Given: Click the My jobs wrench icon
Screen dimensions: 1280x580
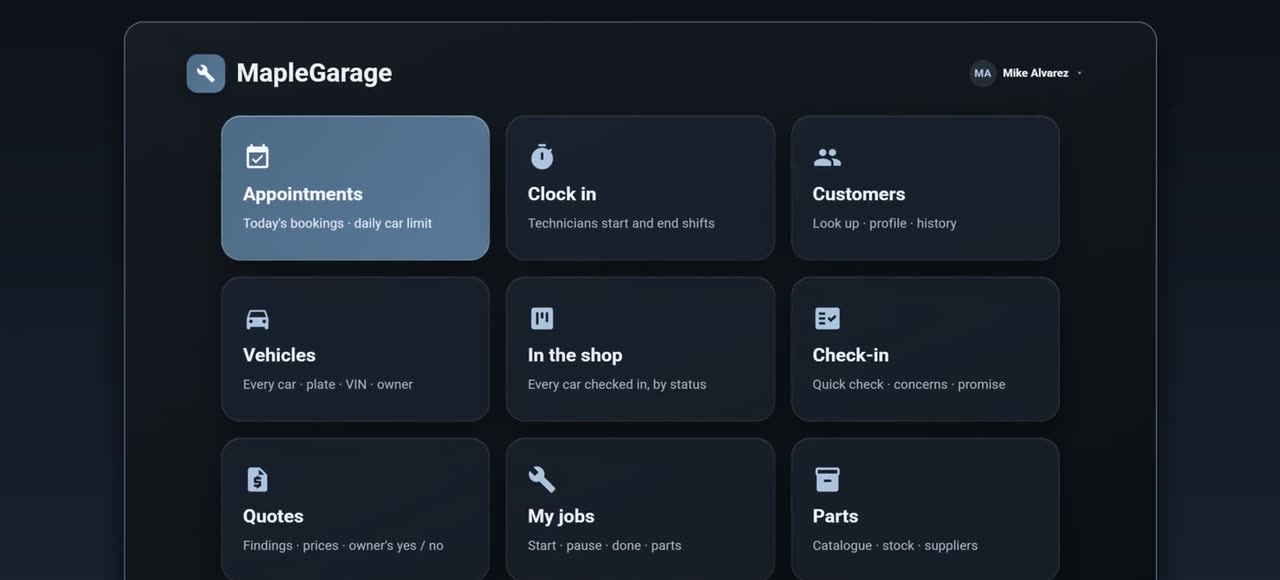Looking at the screenshot, I should [x=542, y=479].
